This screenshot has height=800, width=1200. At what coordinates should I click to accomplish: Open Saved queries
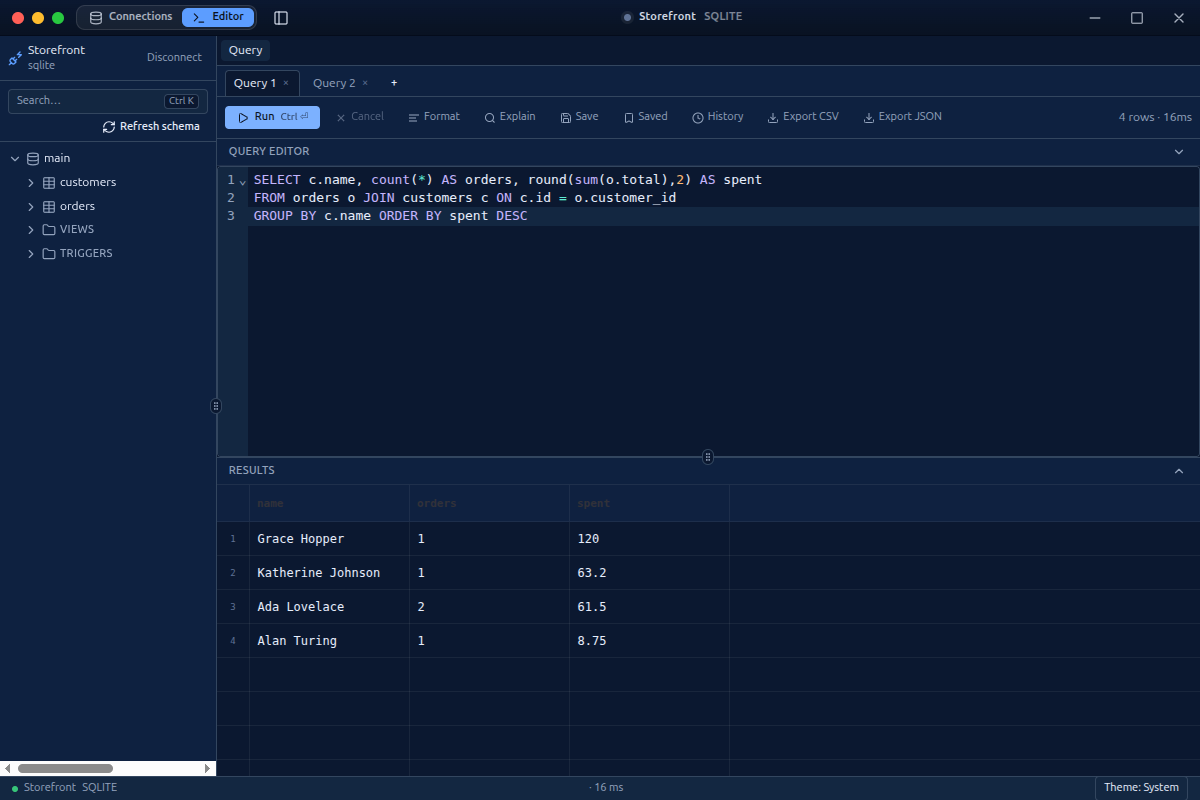[645, 117]
